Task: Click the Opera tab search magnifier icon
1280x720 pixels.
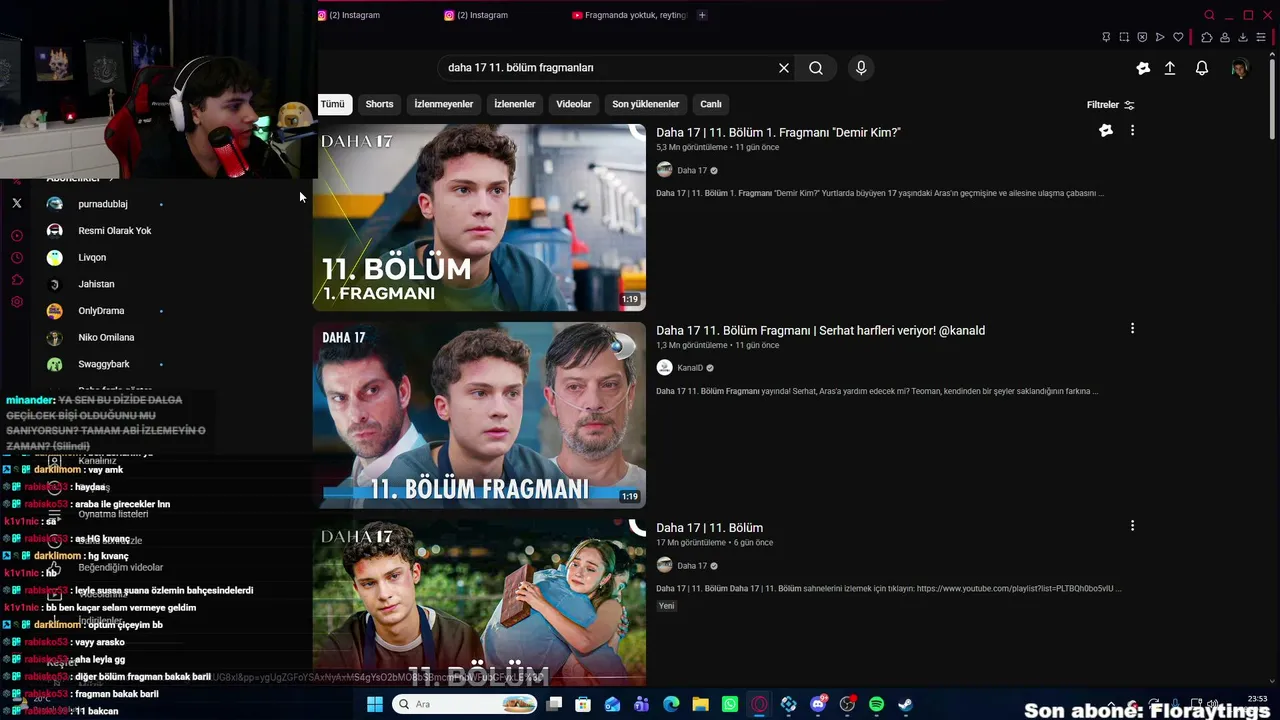Action: (x=1209, y=15)
